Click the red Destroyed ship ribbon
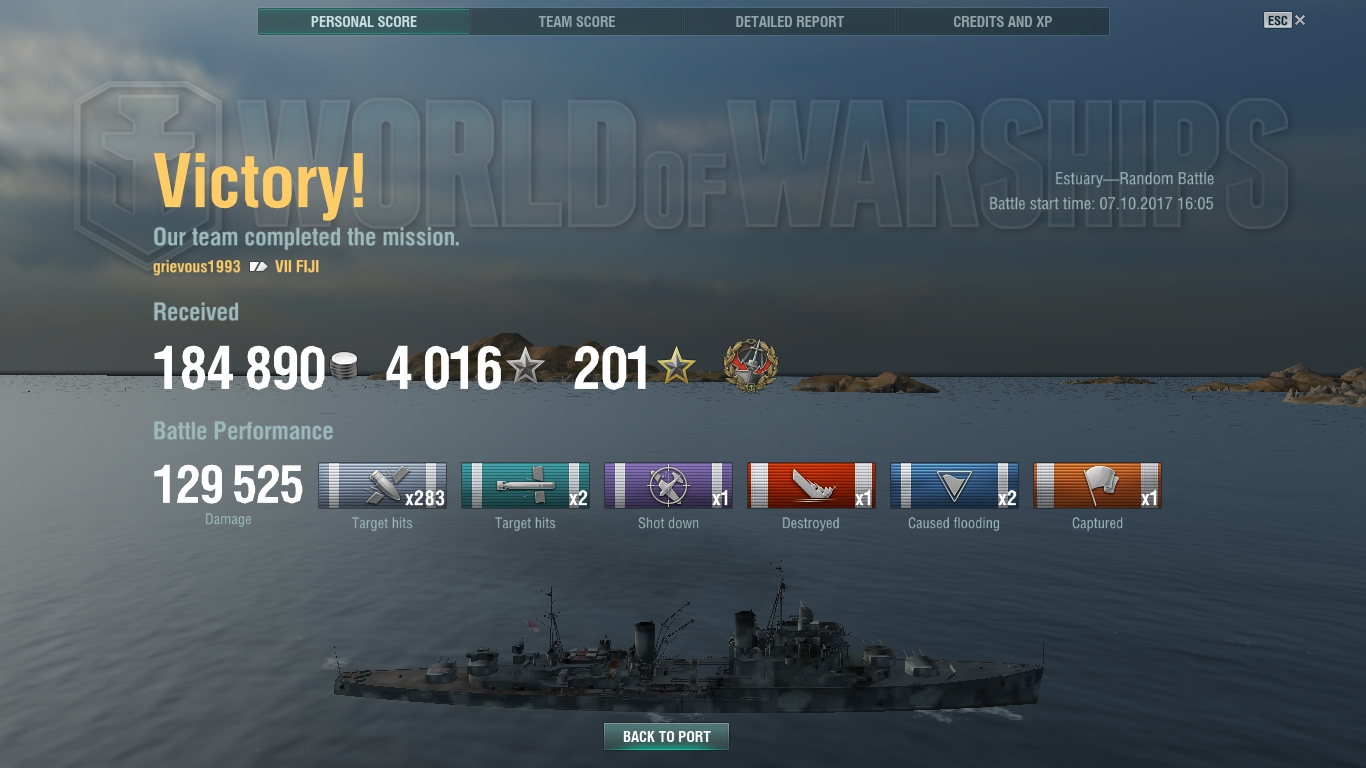The width and height of the screenshot is (1366, 768). coord(811,485)
